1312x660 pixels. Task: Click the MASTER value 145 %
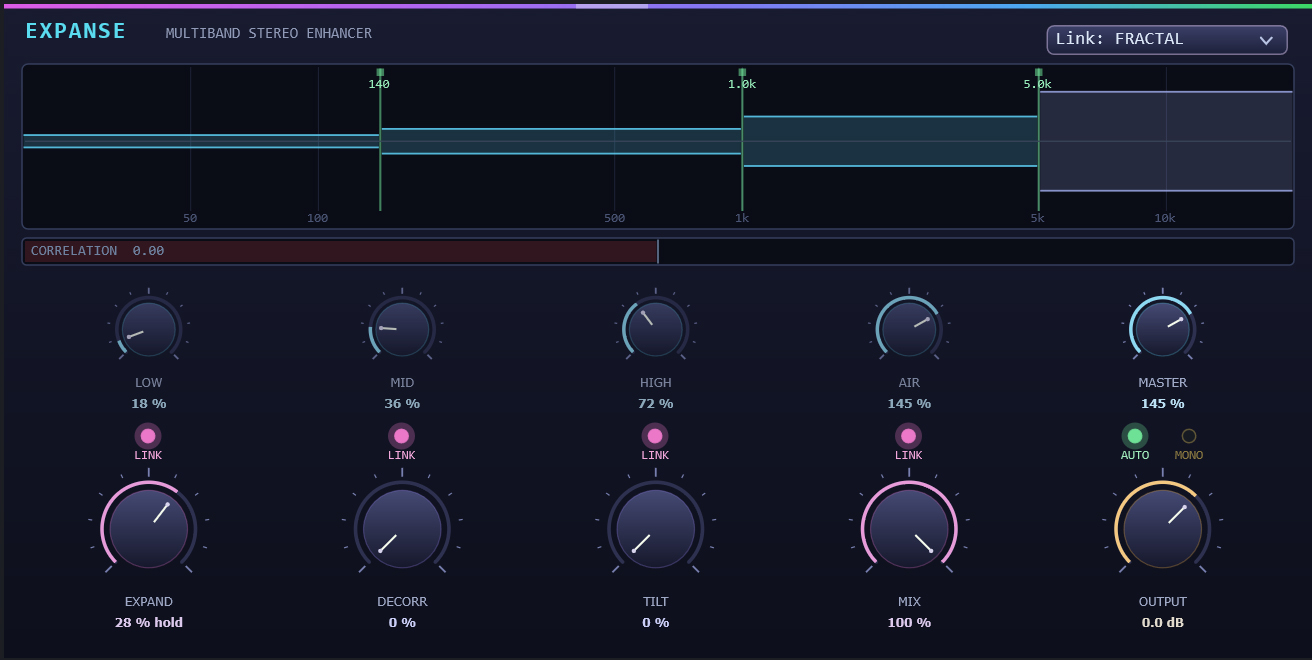(x=1162, y=404)
